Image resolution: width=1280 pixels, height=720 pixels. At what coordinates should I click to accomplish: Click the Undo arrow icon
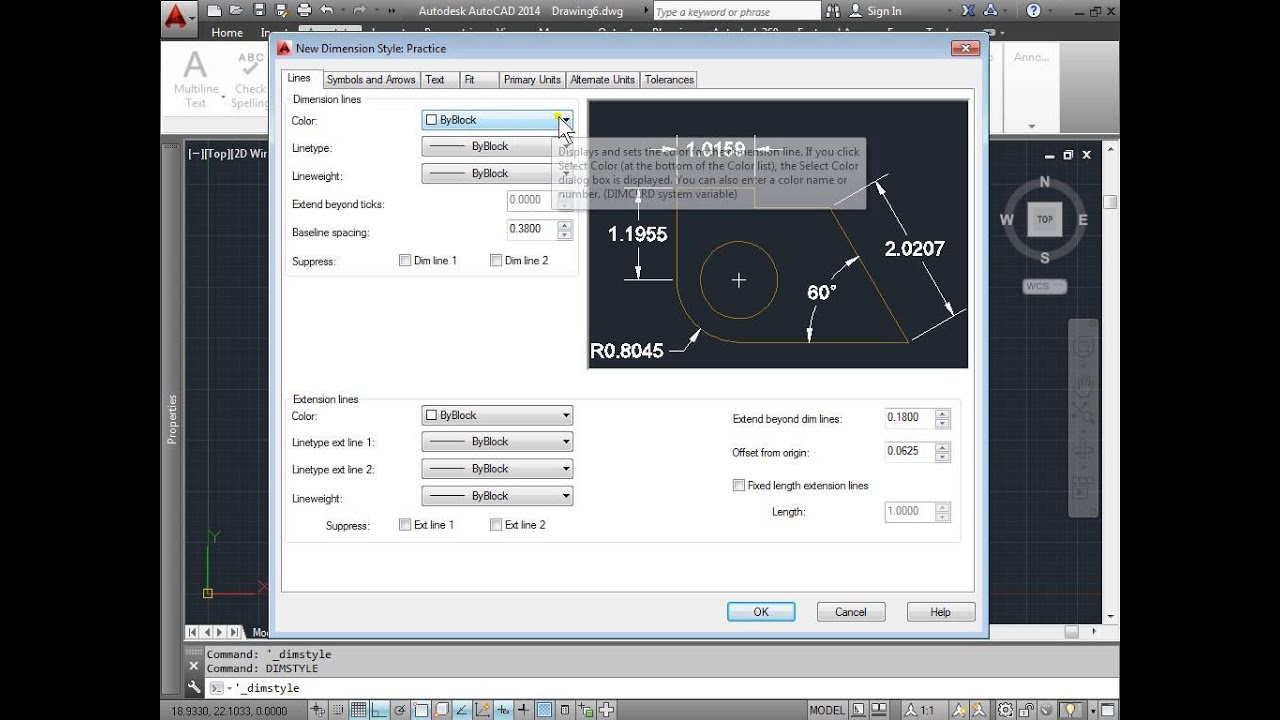pos(326,10)
